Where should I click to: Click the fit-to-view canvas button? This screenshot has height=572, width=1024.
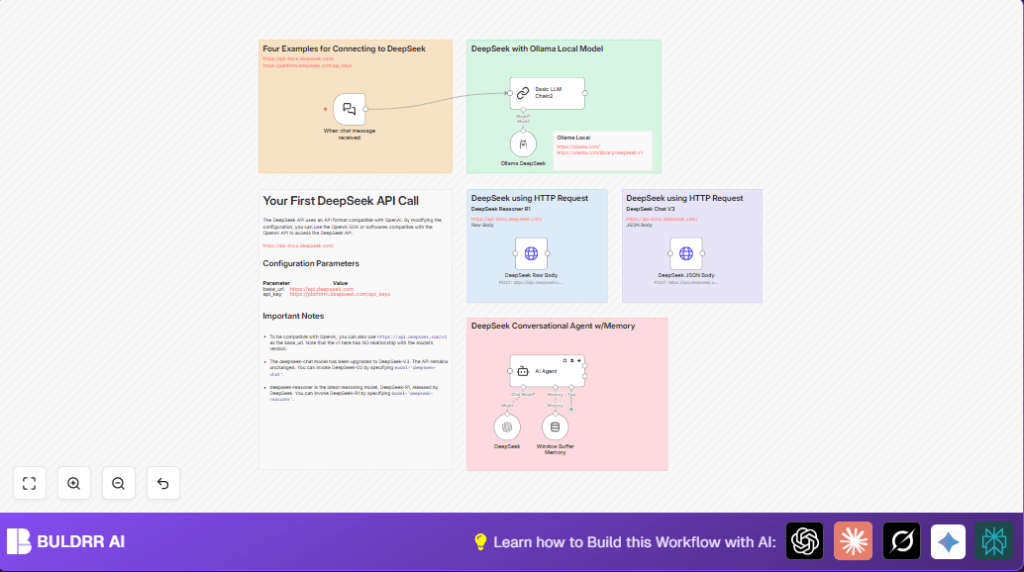(x=29, y=483)
